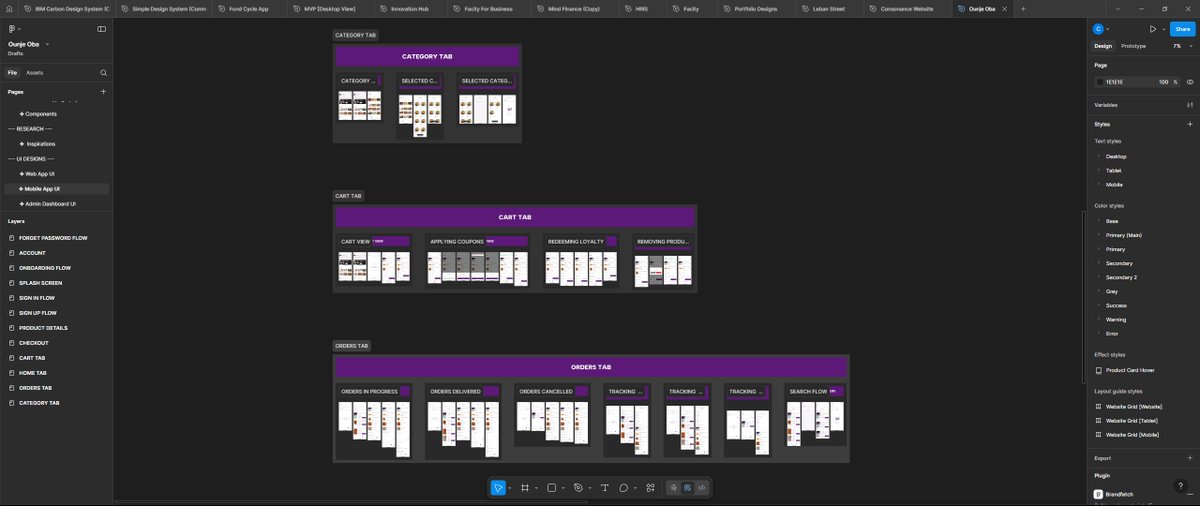
Task: Open the pen tools dropdown arrow
Action: 590,488
